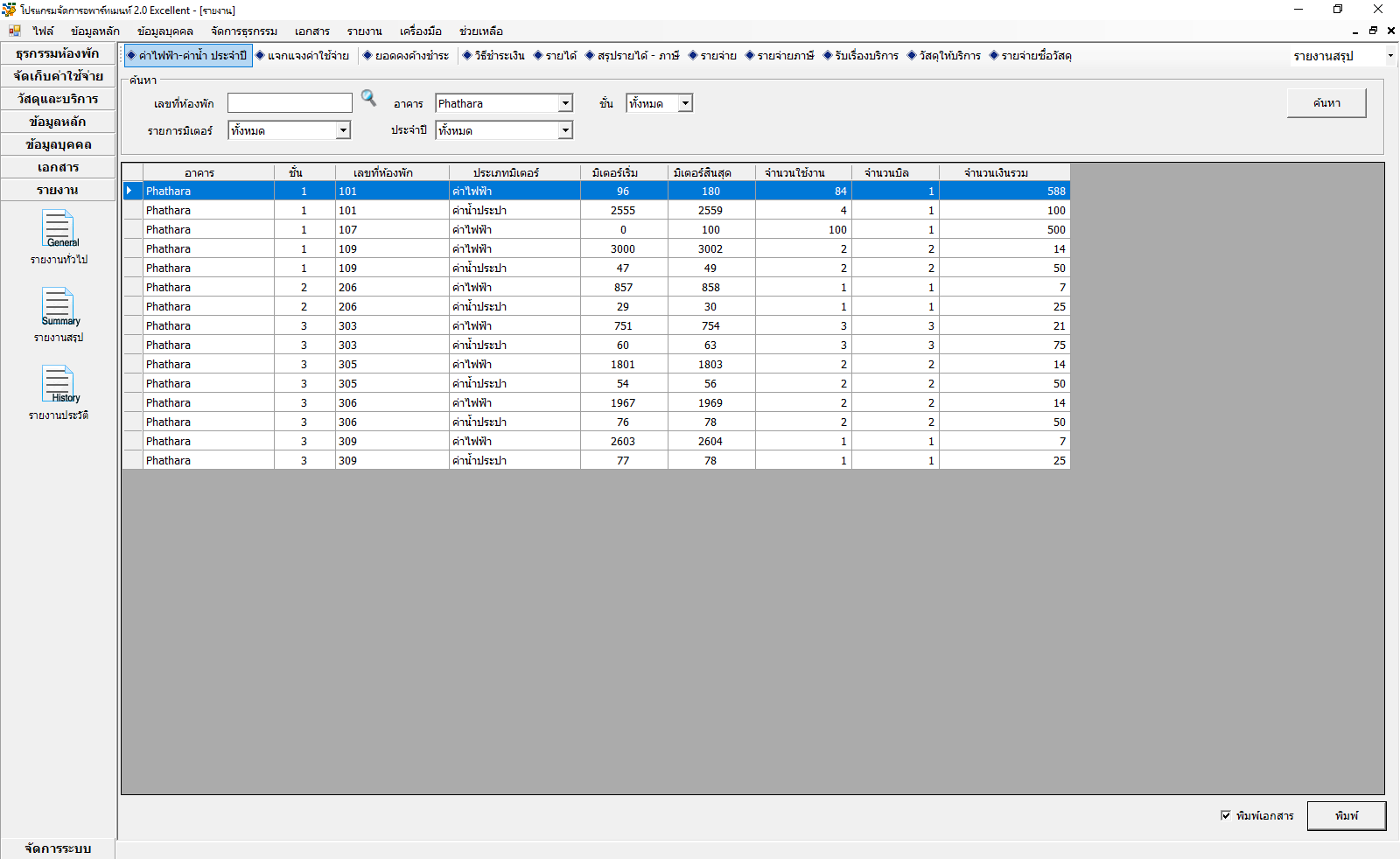Sort by the มิเตอร์เริ่ม column header
The width and height of the screenshot is (1400, 859).
click(624, 172)
